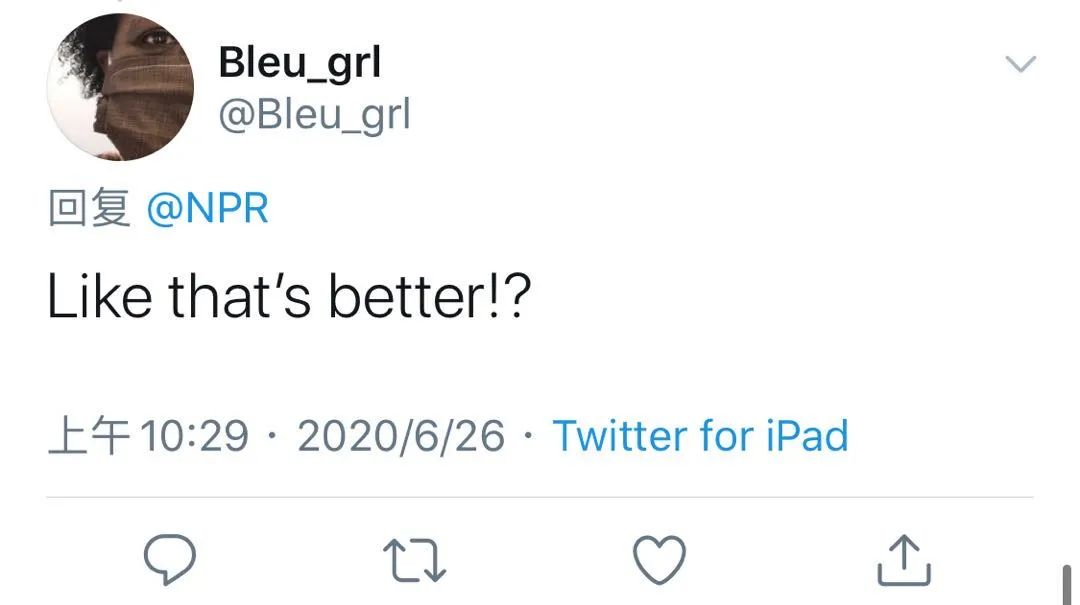
Task: Click the Twitter for iPad source link
Action: click(700, 436)
